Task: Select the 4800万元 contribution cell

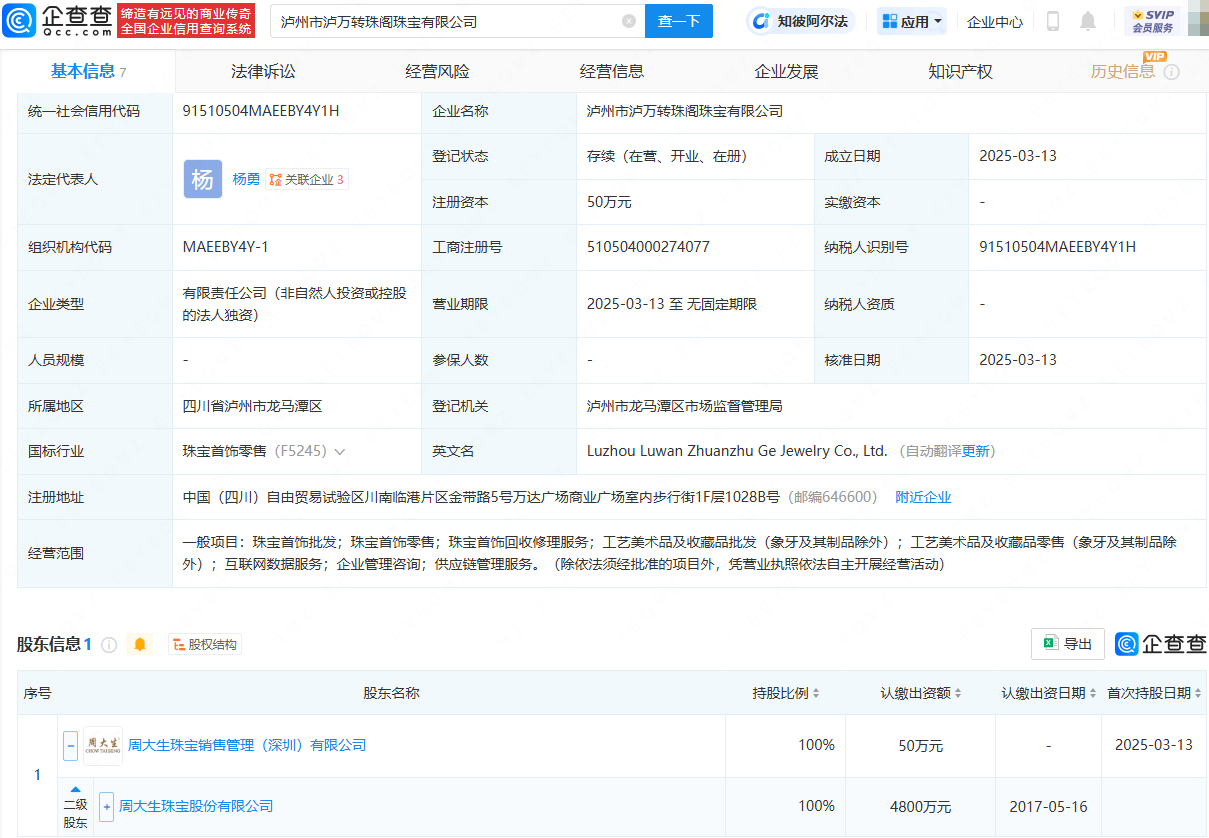Action: [921, 806]
